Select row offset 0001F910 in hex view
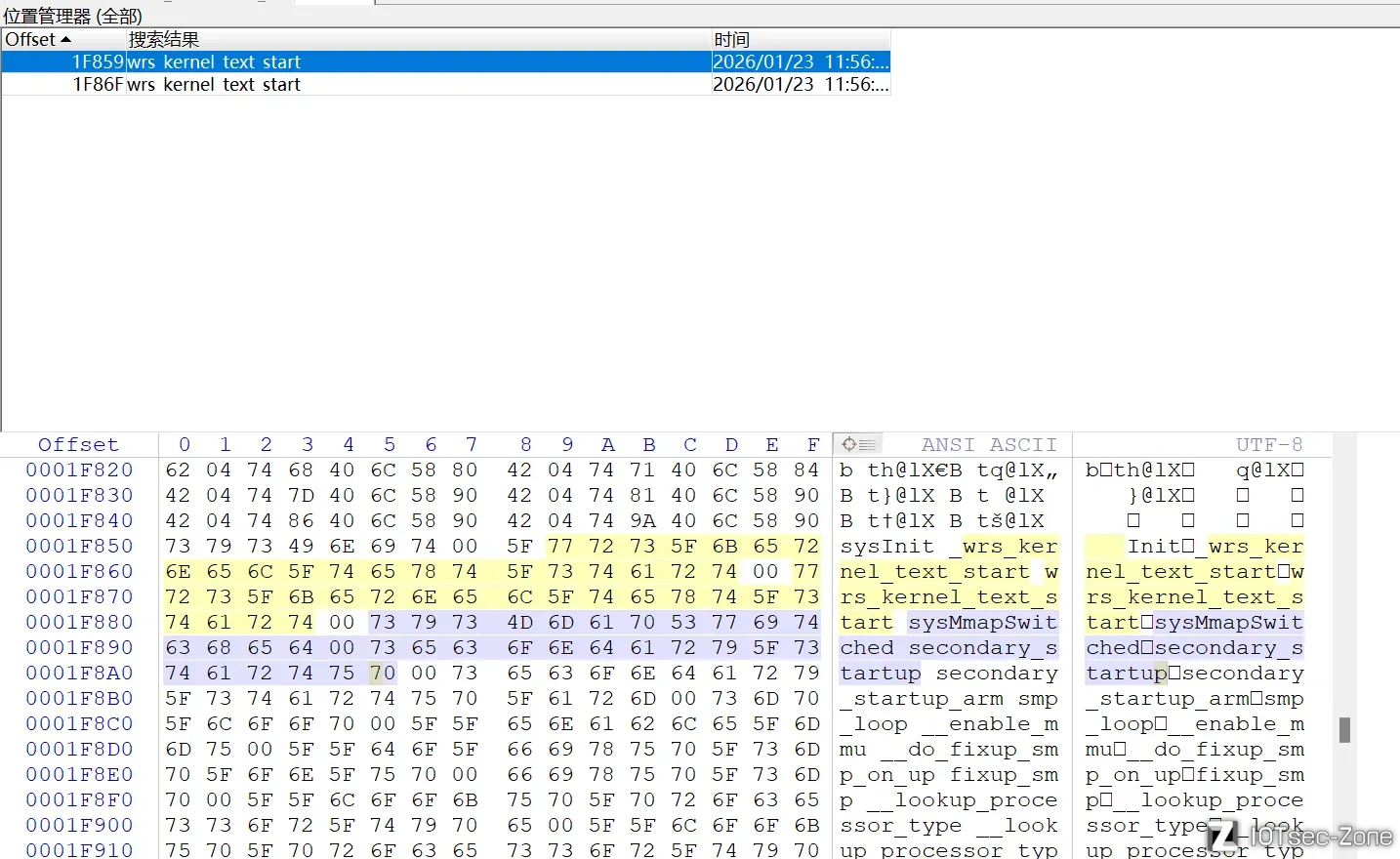The height and width of the screenshot is (859, 1400). point(79,849)
